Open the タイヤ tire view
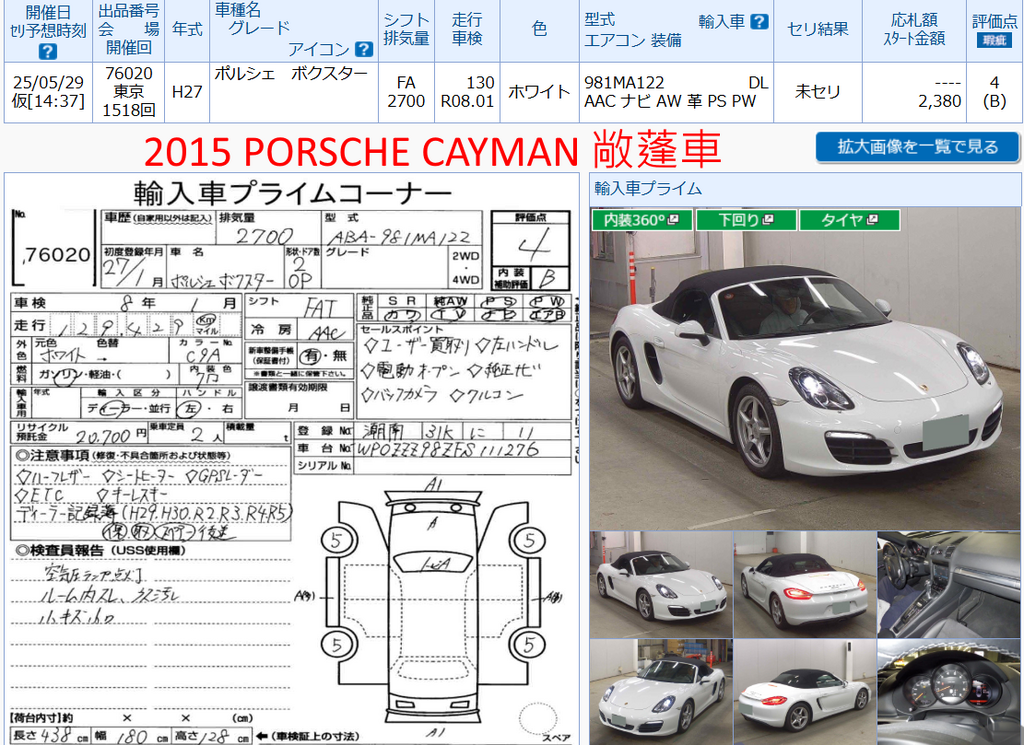Image resolution: width=1024 pixels, height=745 pixels. point(850,220)
